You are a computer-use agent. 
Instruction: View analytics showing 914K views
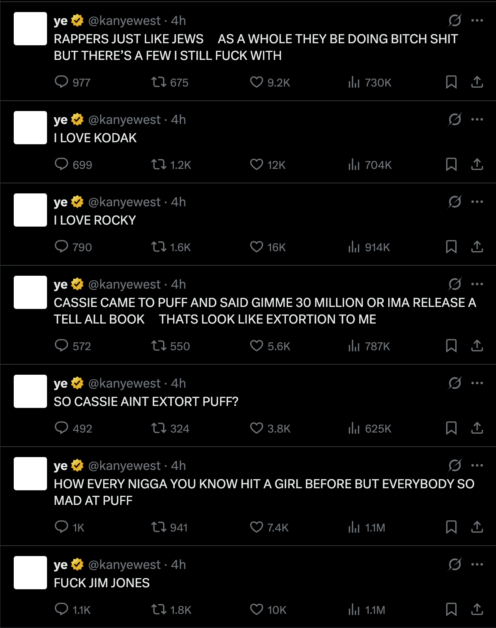point(369,247)
